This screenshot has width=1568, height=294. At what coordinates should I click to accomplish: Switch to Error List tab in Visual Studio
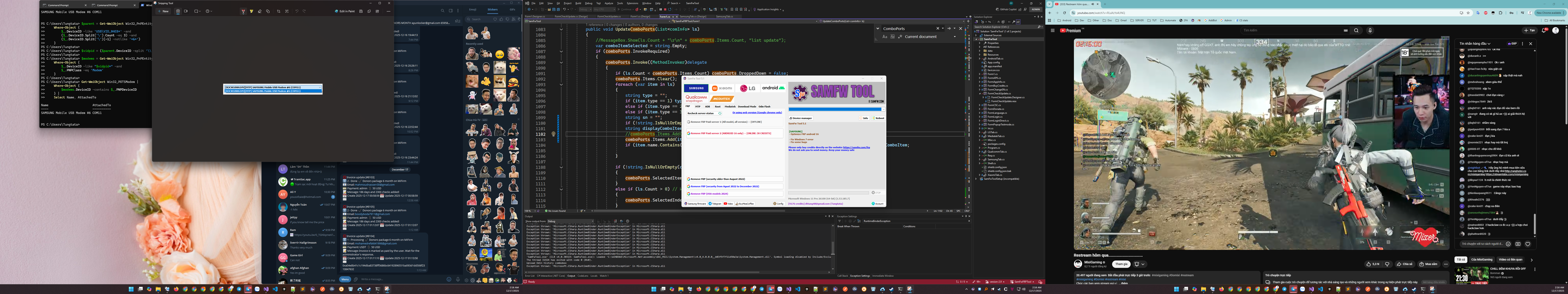click(x=530, y=276)
